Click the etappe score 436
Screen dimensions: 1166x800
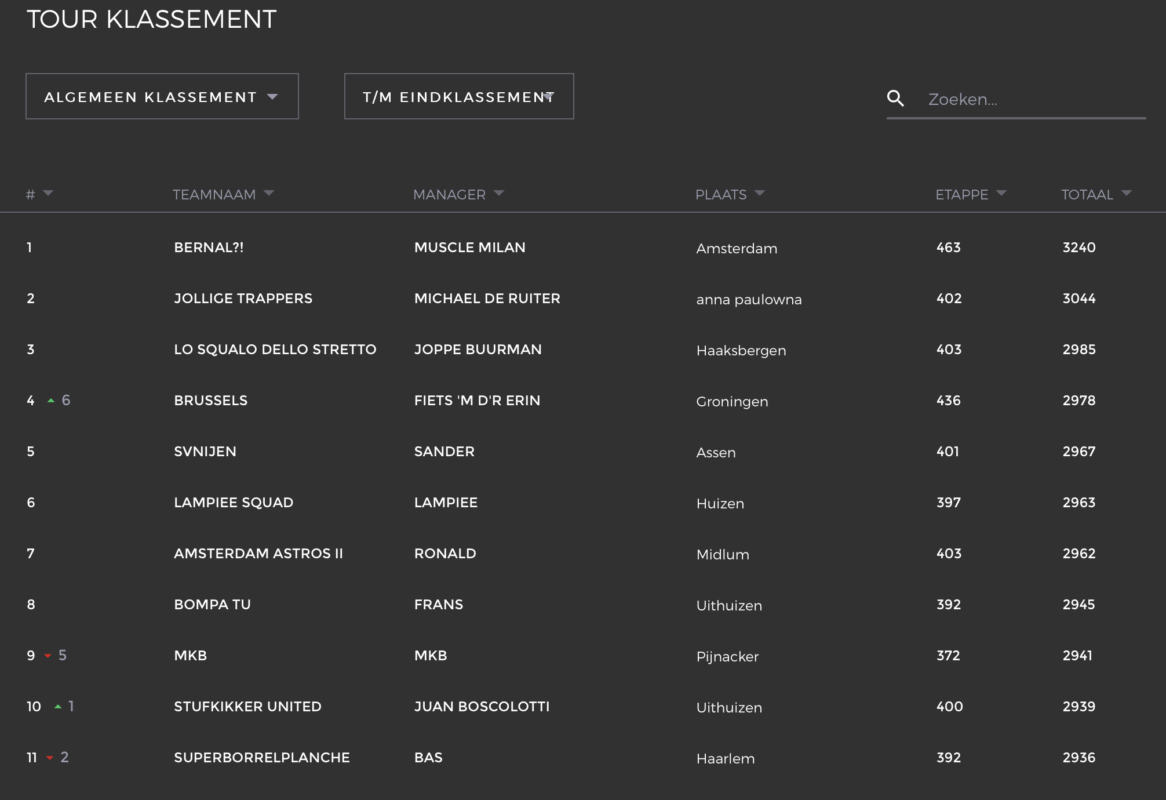[948, 401]
